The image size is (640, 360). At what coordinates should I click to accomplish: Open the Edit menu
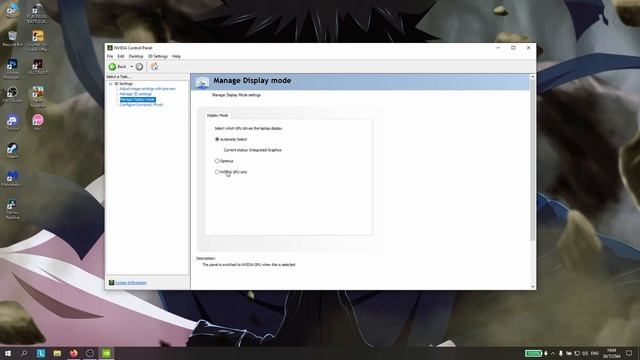tap(121, 56)
